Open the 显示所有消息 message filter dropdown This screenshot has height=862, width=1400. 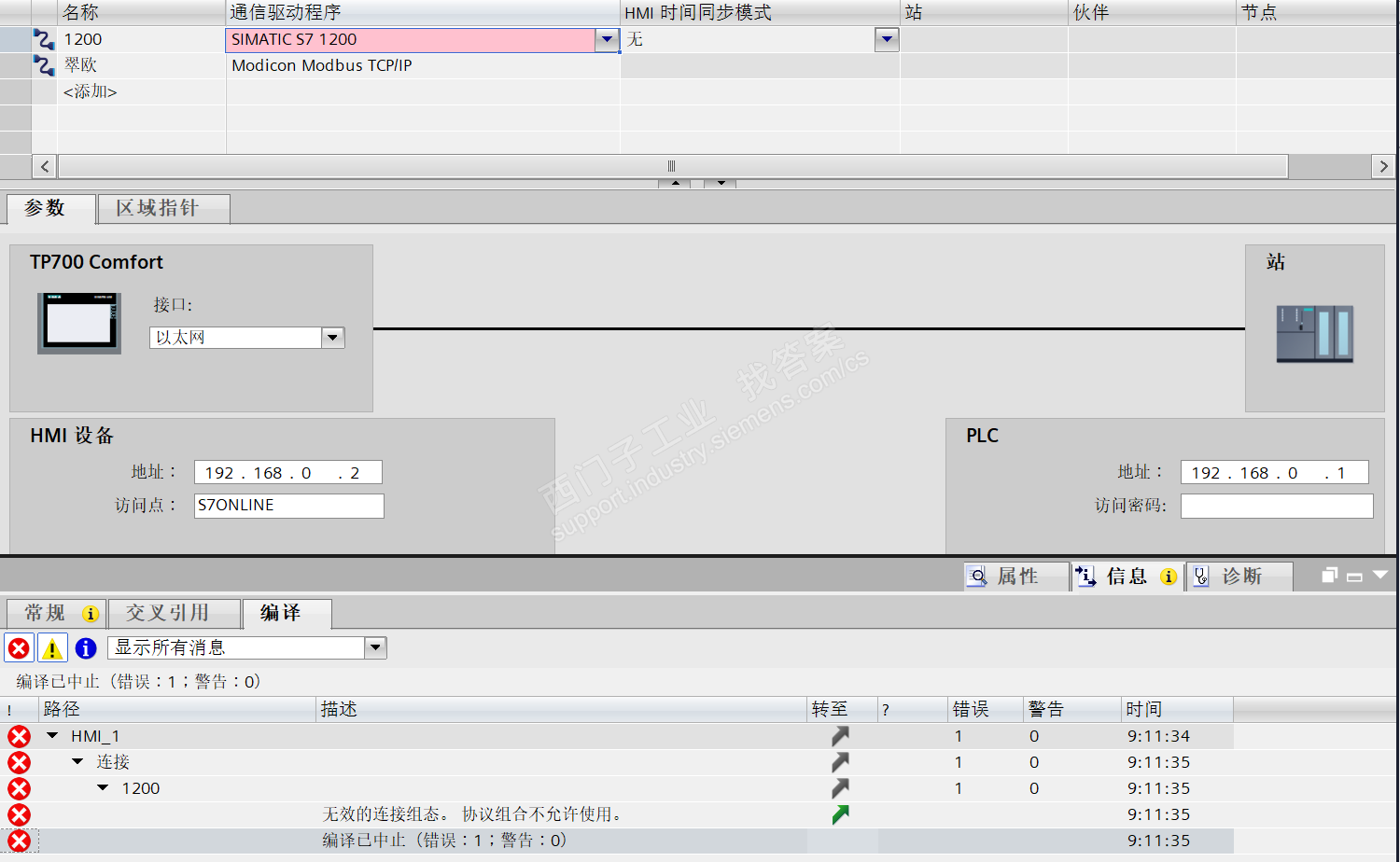pyautogui.click(x=375, y=647)
